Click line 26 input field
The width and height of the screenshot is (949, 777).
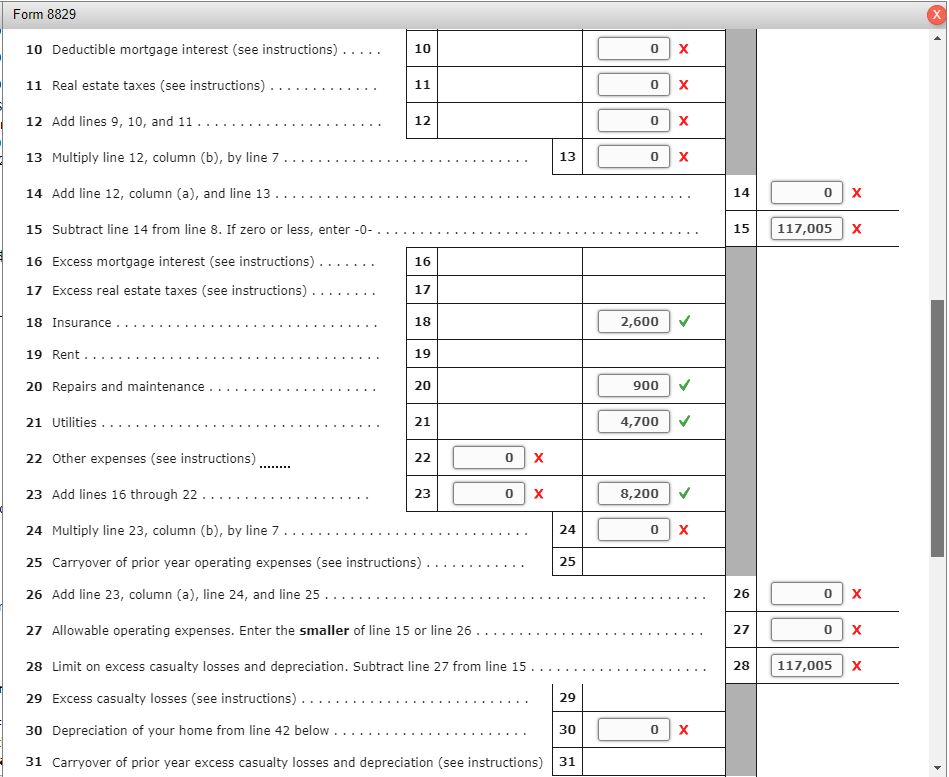tap(806, 594)
